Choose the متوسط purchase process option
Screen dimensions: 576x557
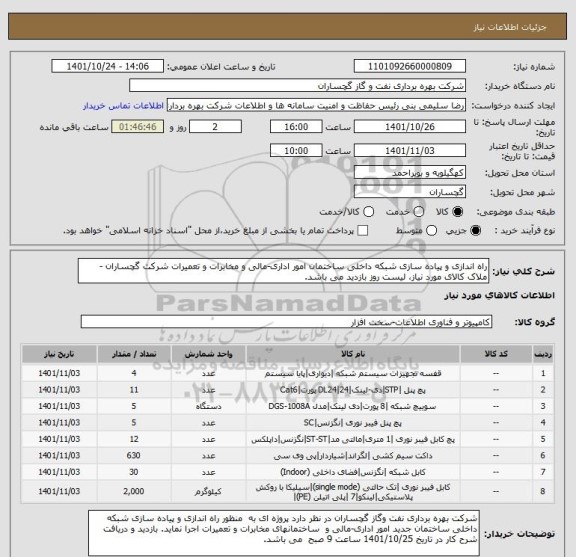pos(432,231)
